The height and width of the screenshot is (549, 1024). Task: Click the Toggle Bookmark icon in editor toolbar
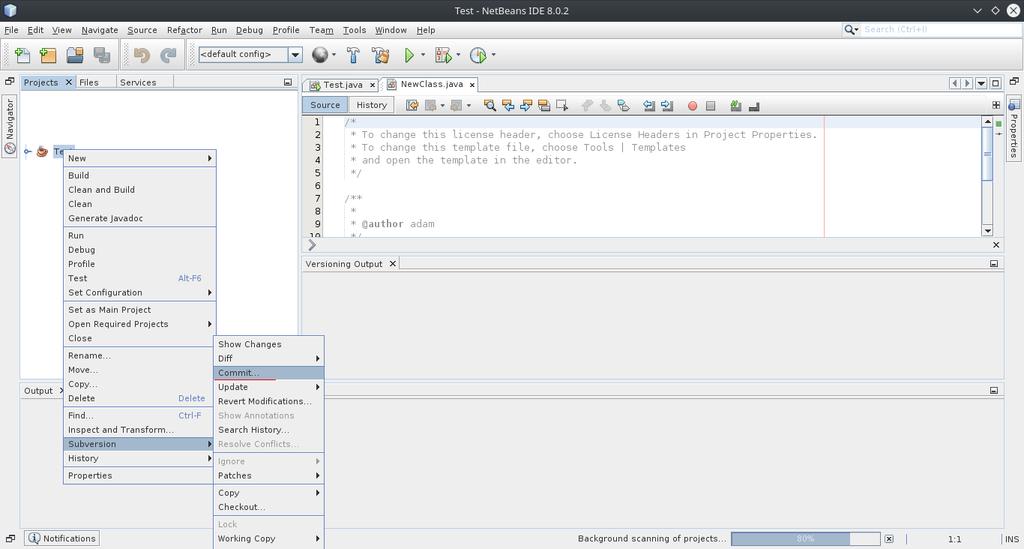pyautogui.click(x=624, y=106)
